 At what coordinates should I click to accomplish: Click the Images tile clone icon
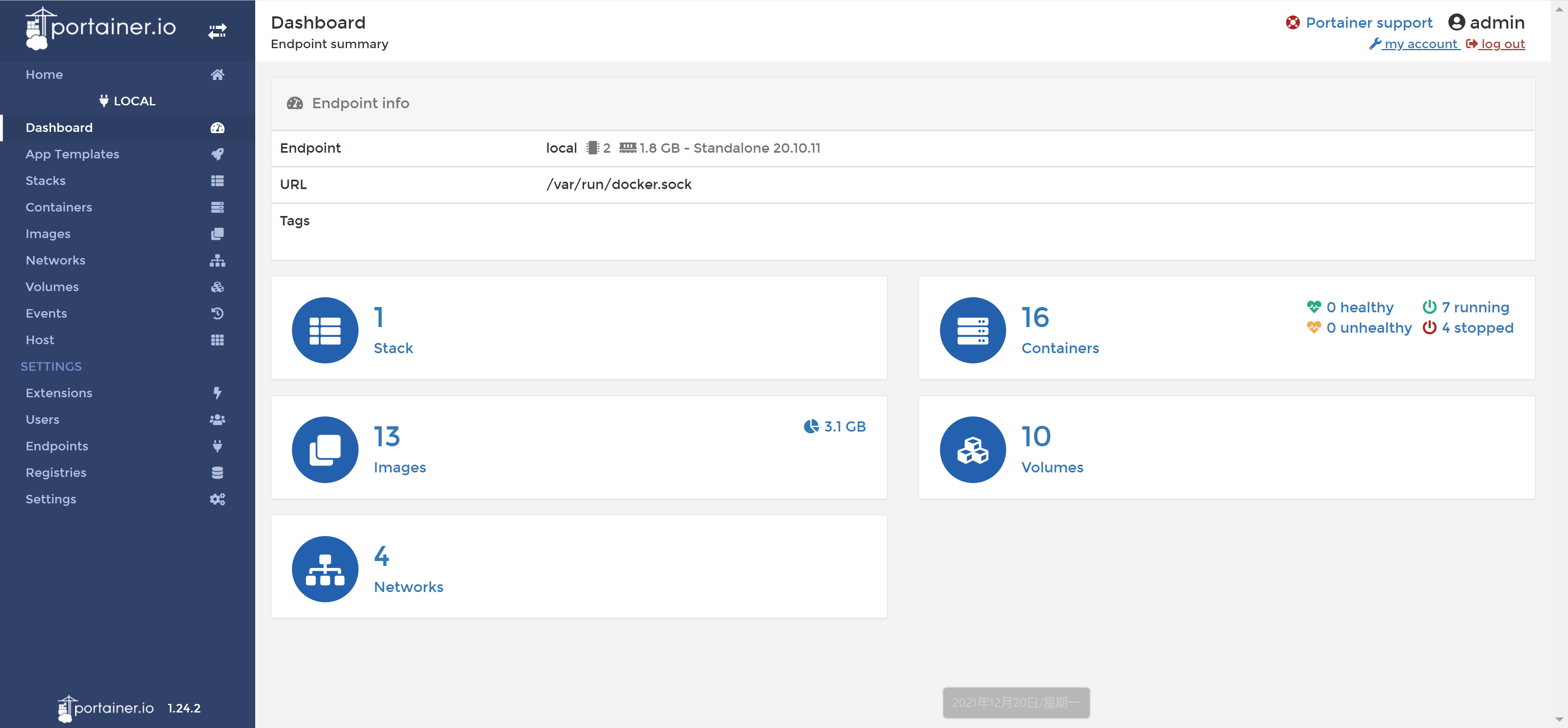[x=325, y=450]
